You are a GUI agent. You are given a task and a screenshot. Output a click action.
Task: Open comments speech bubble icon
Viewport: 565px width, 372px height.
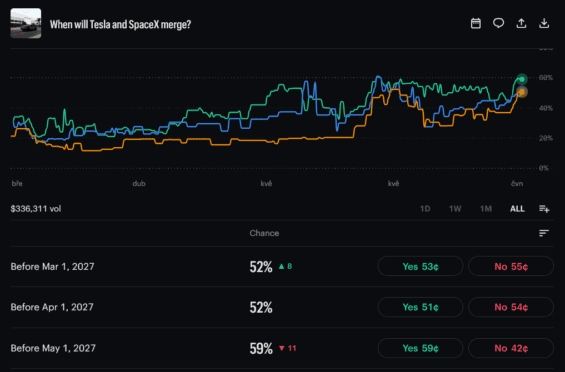click(498, 24)
